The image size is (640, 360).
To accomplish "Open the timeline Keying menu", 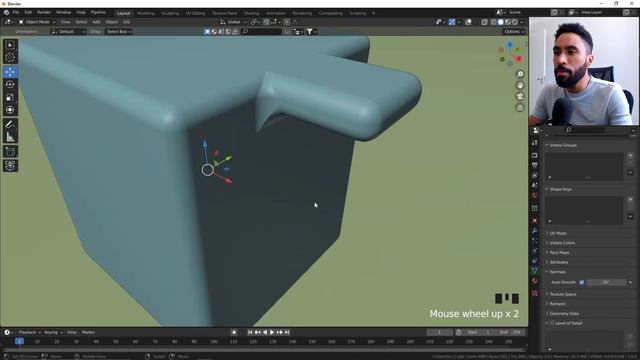I will coord(53,332).
